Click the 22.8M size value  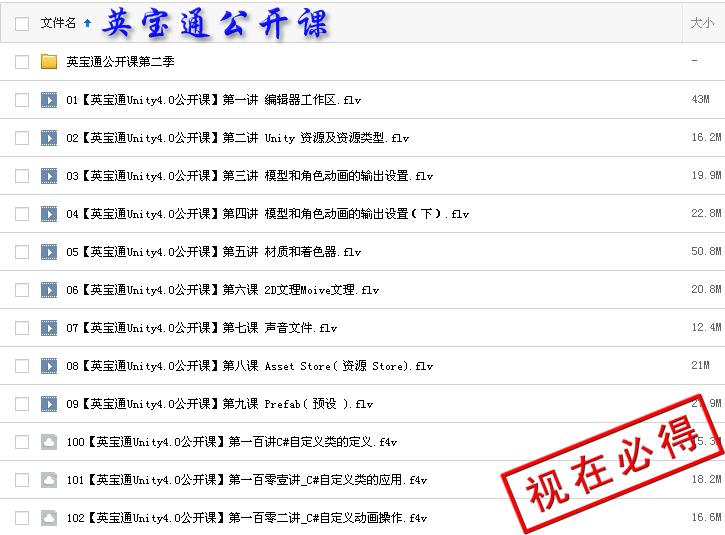pyautogui.click(x=707, y=213)
